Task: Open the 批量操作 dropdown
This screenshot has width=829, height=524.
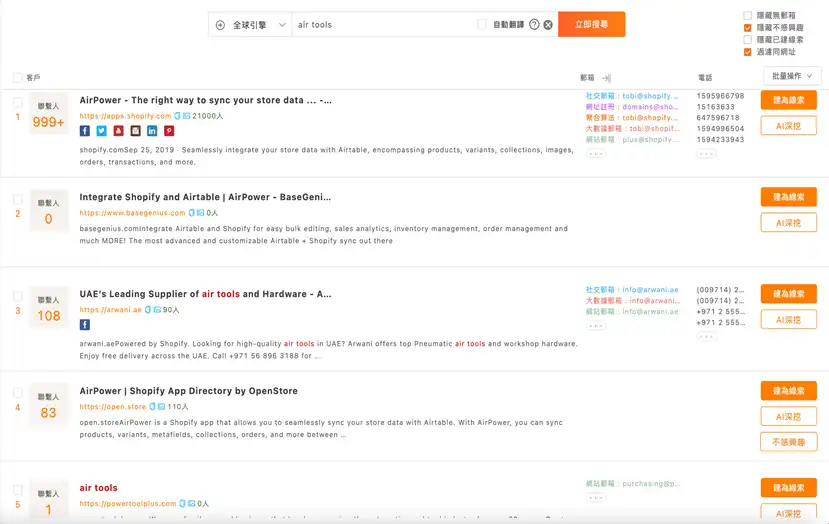Action: 792,76
